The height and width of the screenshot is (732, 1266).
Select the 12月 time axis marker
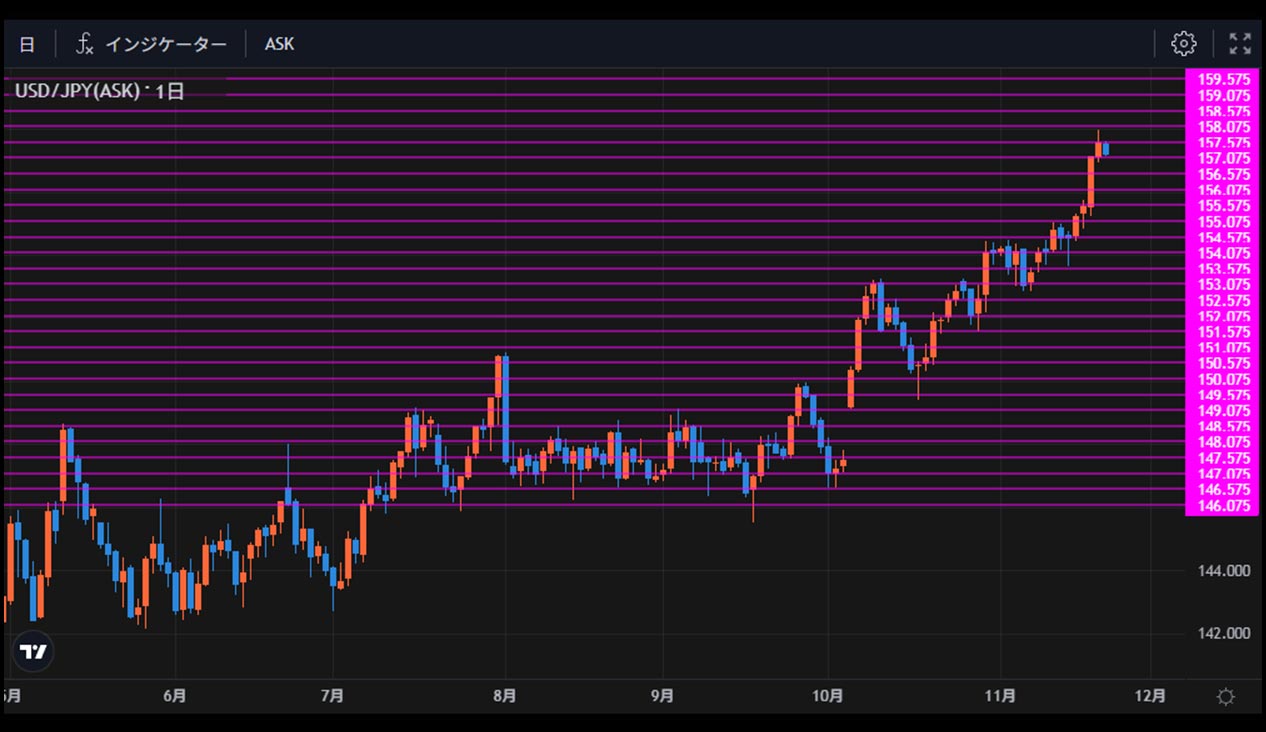tap(1150, 696)
